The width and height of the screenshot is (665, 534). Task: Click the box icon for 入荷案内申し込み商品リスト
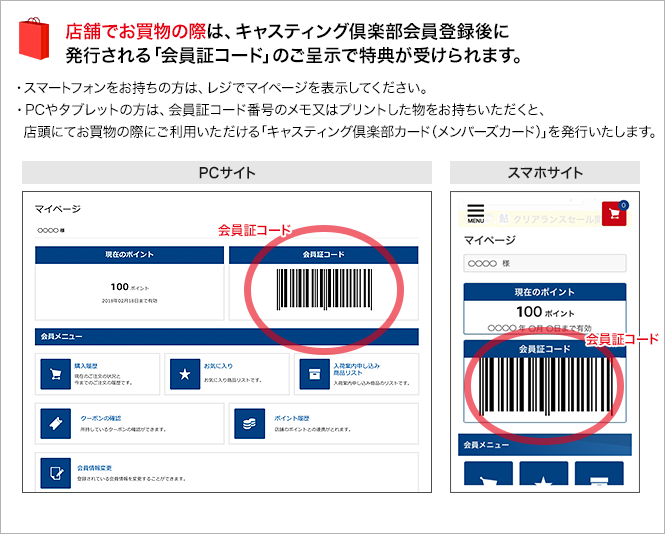click(x=314, y=374)
